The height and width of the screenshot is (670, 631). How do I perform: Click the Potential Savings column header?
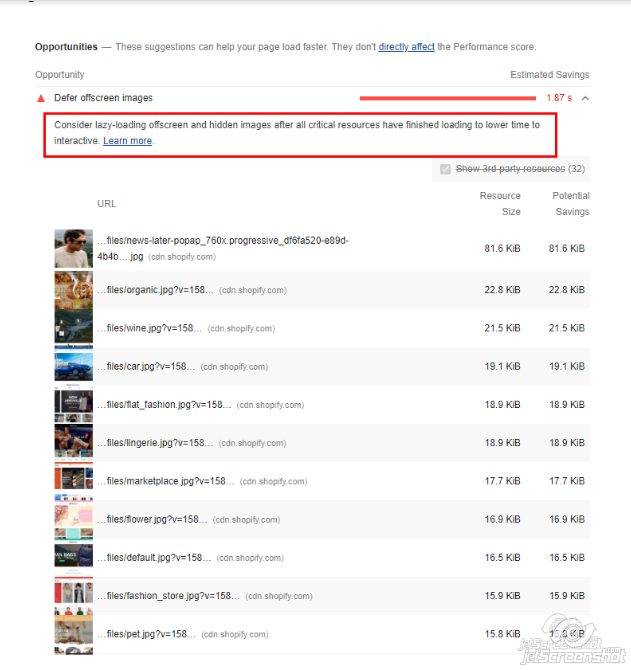click(570, 204)
